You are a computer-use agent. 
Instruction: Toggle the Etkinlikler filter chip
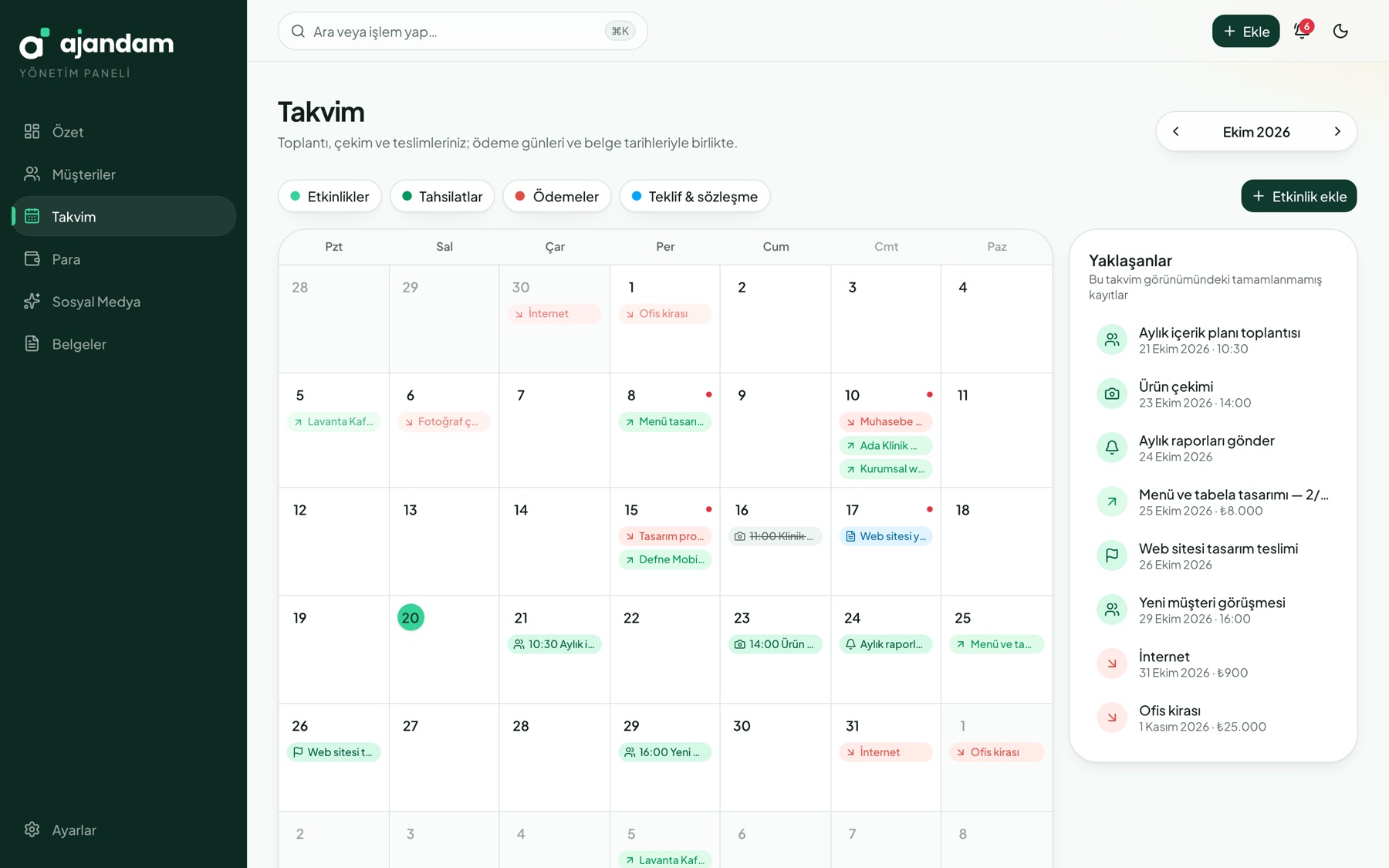point(330,196)
